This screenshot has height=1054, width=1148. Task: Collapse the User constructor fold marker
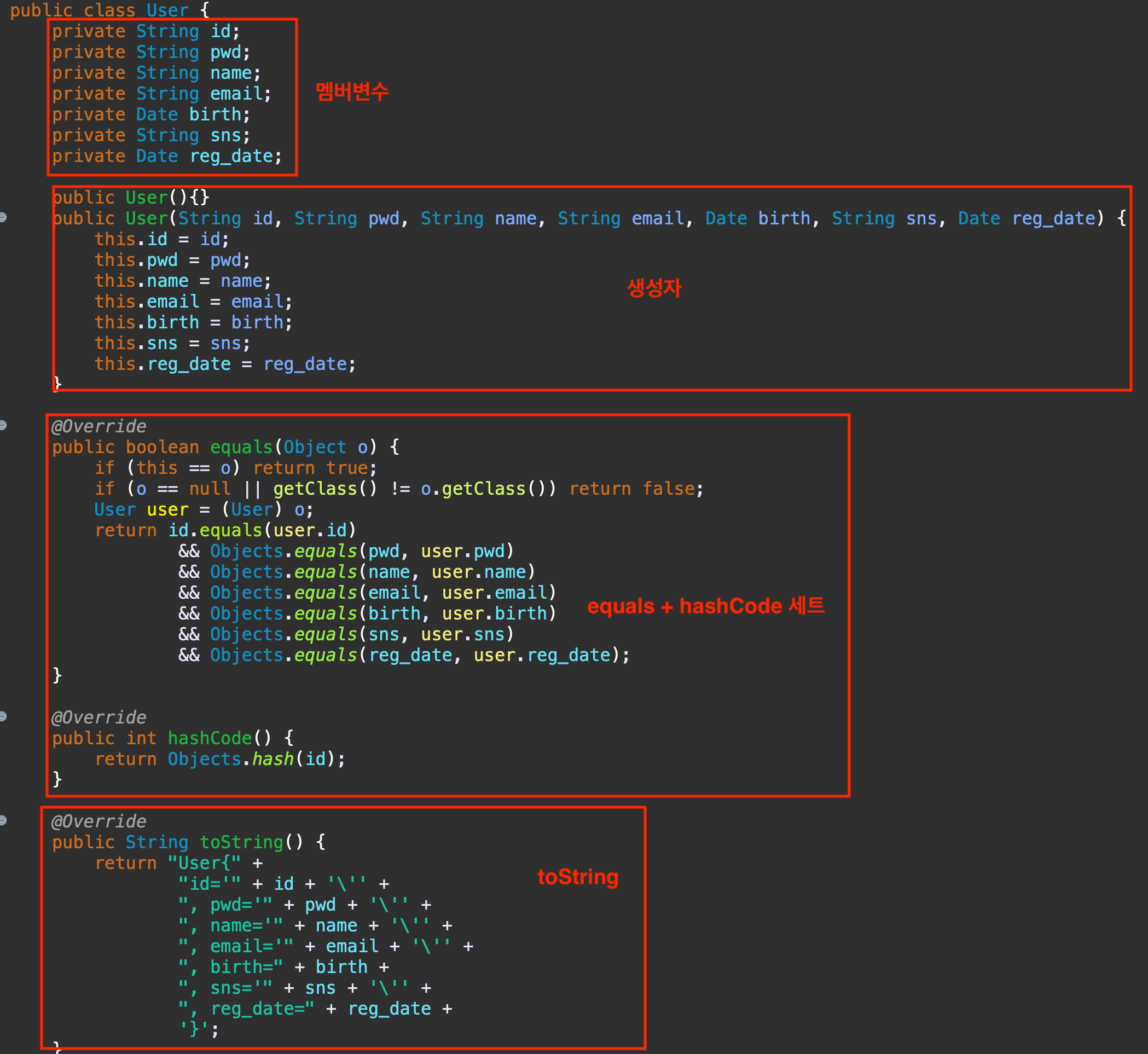pyautogui.click(x=3, y=217)
